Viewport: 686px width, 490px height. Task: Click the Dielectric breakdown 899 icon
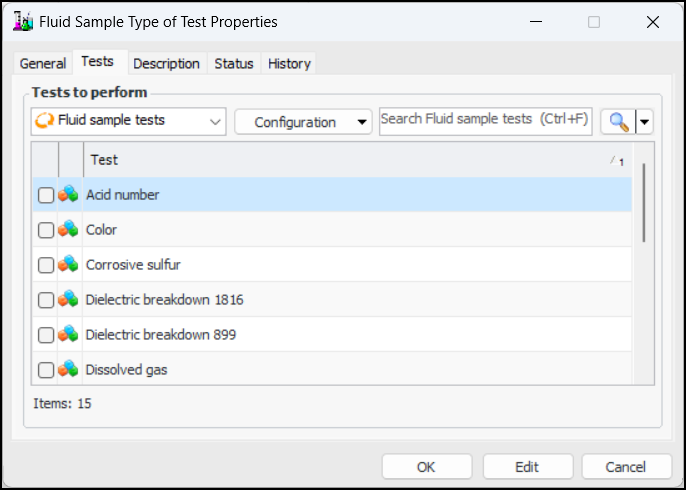click(x=68, y=335)
